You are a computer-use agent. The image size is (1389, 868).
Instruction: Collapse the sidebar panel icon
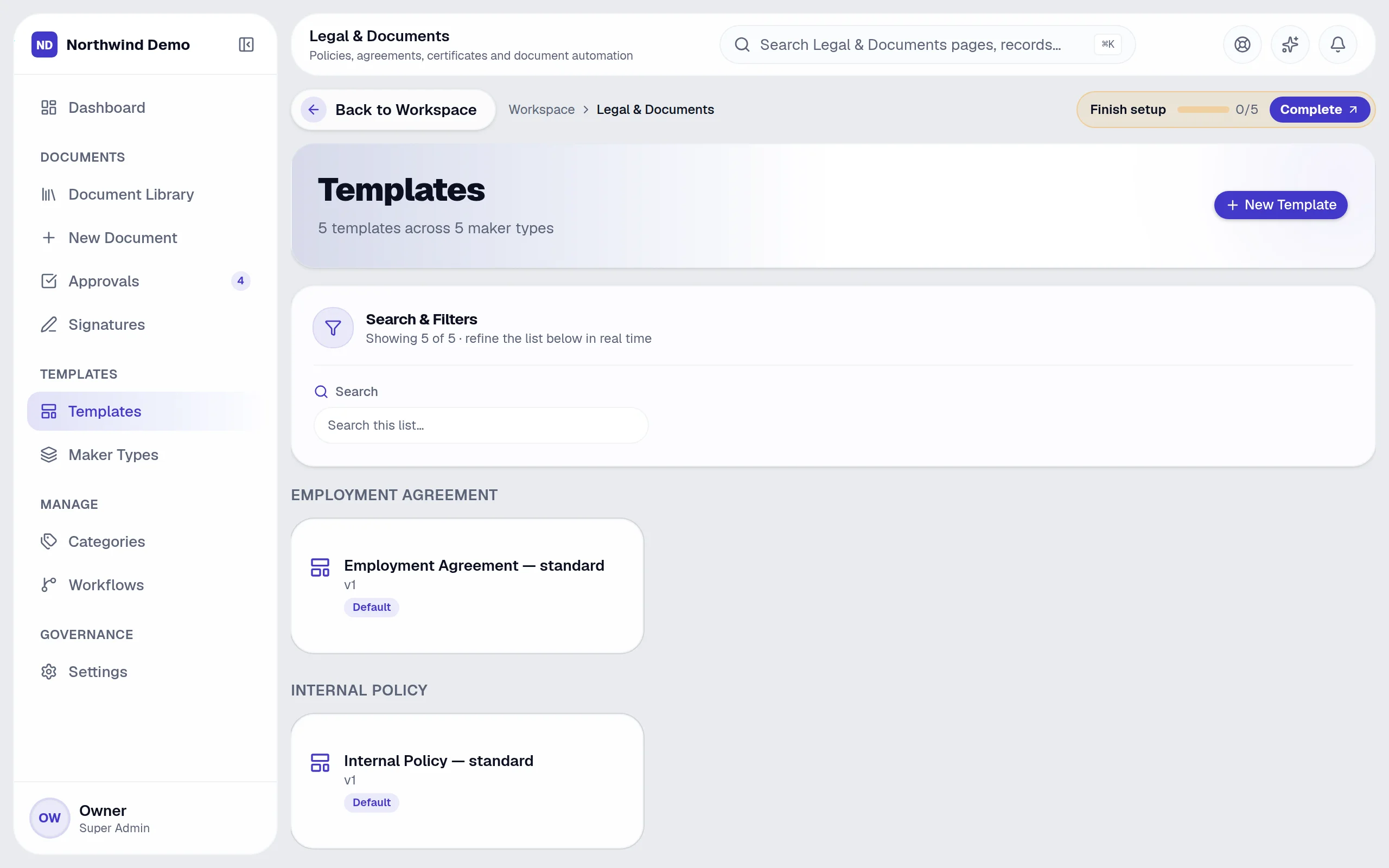coord(246,44)
